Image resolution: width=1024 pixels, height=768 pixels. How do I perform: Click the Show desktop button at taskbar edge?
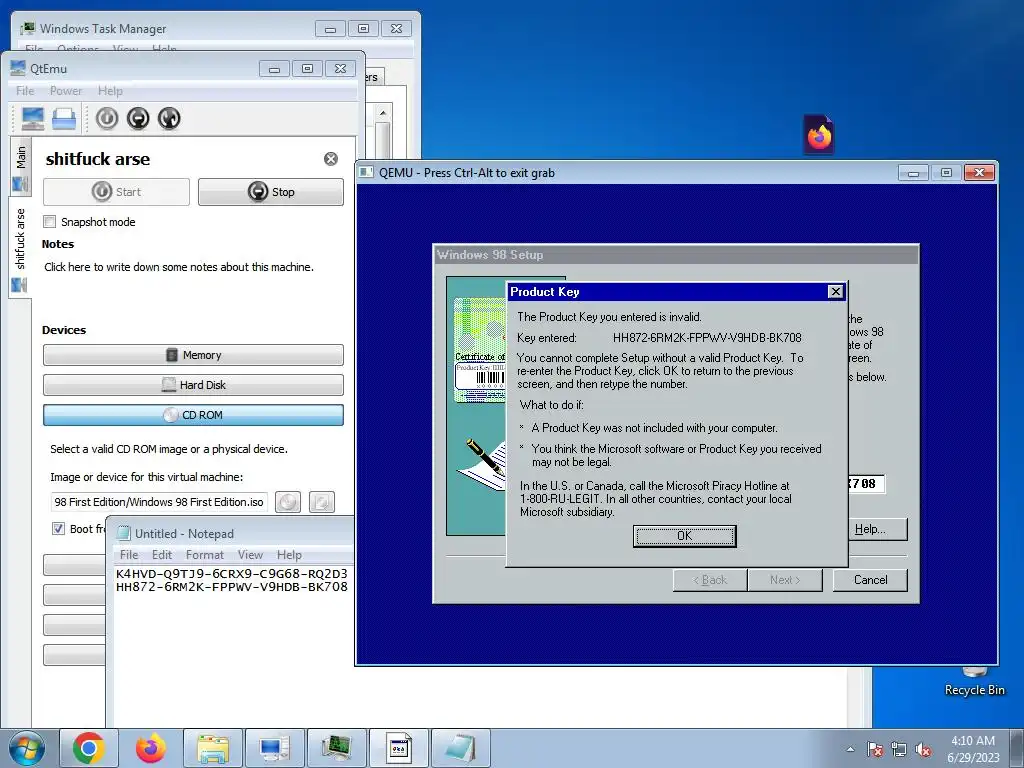1017,748
